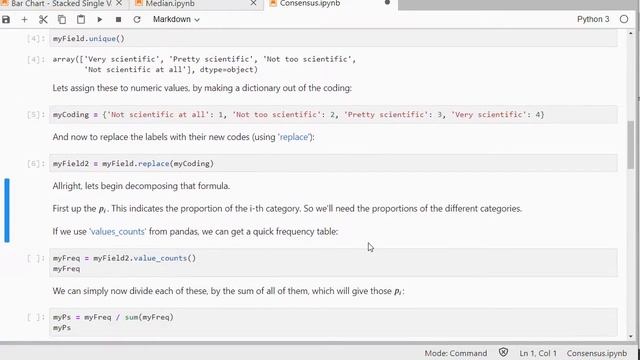Click Consensus.ipynb in the status bar
The width and height of the screenshot is (640, 360).
pyautogui.click(x=596, y=353)
